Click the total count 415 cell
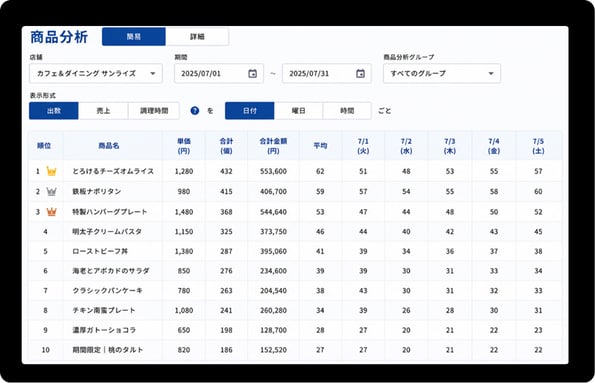This screenshot has height=383, width=595. (226, 192)
